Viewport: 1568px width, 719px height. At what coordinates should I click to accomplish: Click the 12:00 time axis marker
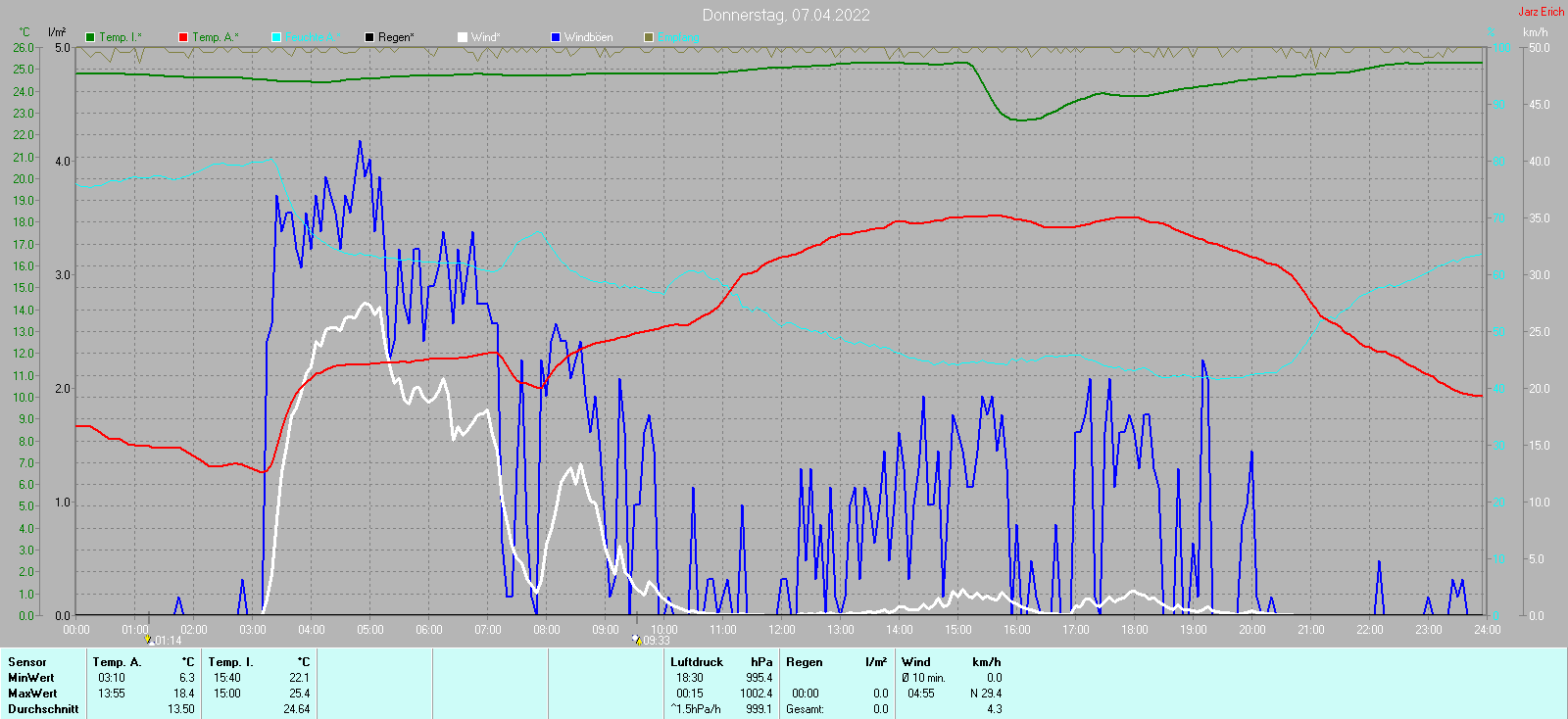tap(782, 629)
